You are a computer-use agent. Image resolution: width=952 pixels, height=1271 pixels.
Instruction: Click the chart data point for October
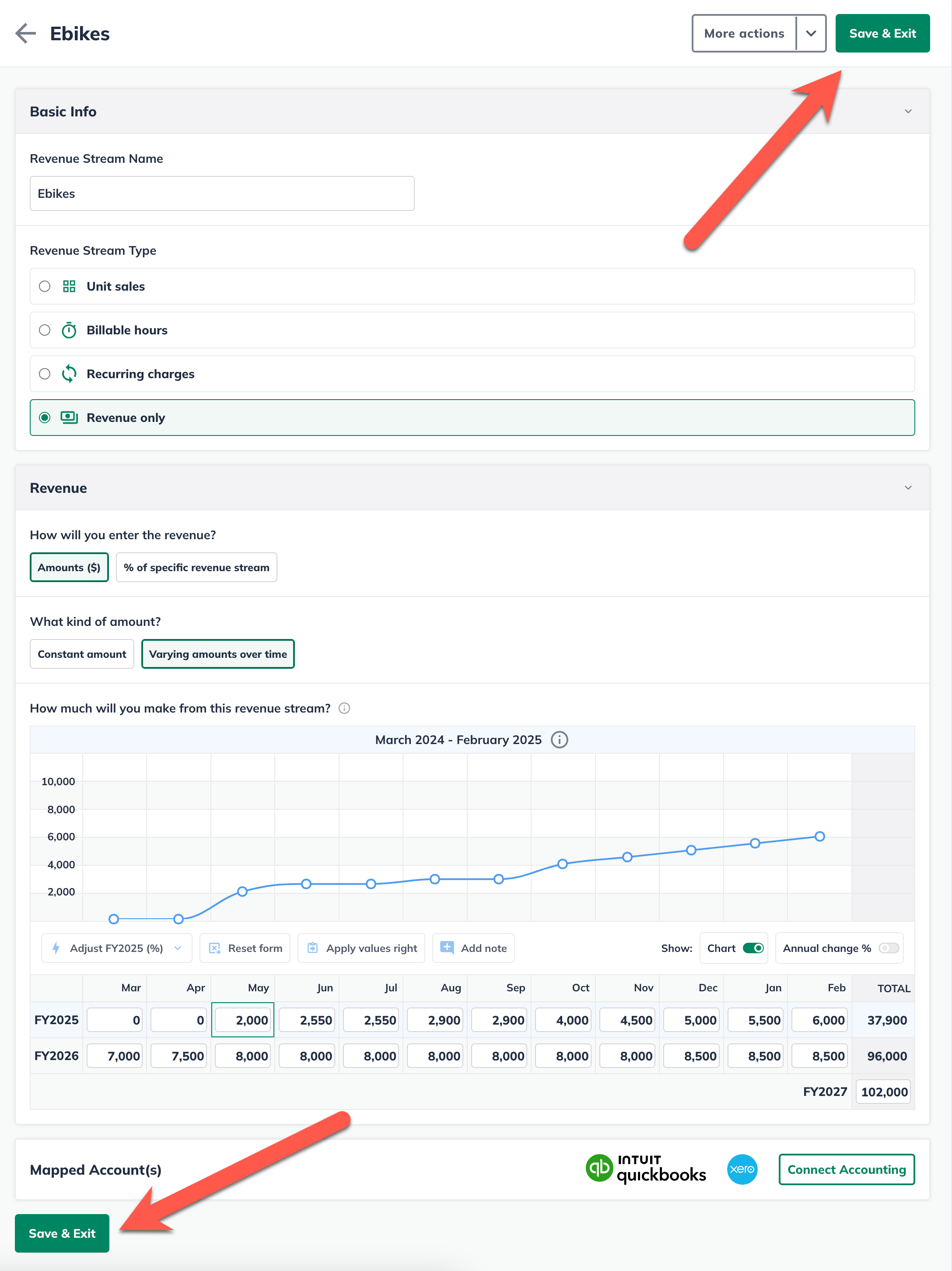click(563, 864)
